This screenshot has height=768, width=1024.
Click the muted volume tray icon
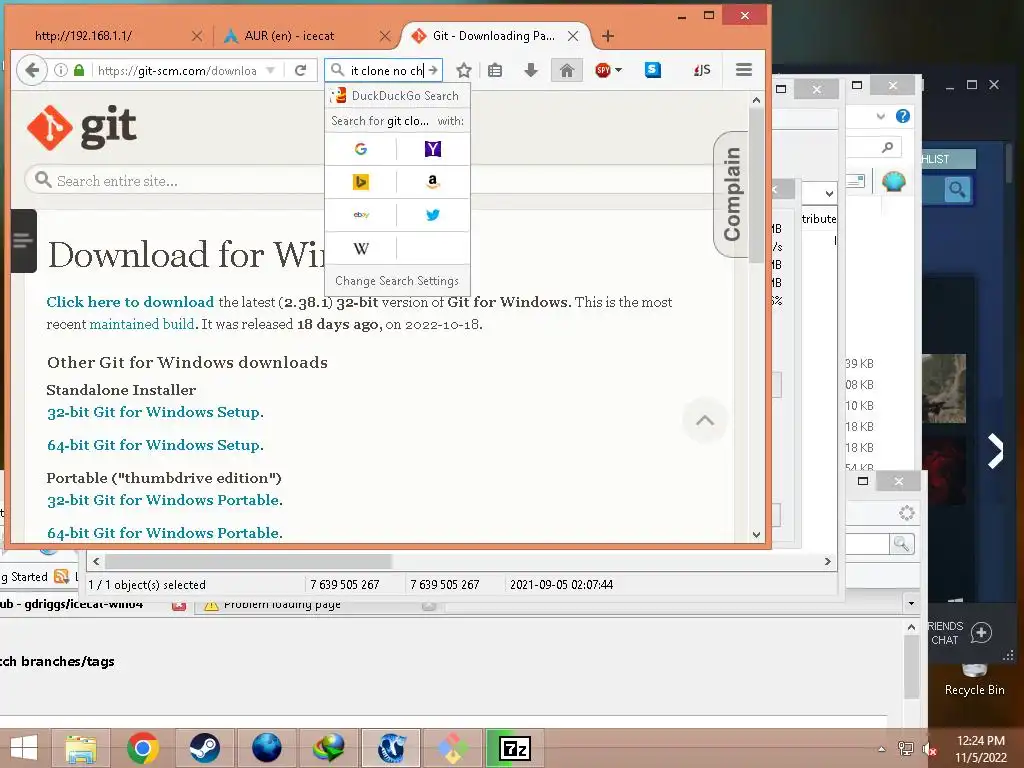click(929, 749)
